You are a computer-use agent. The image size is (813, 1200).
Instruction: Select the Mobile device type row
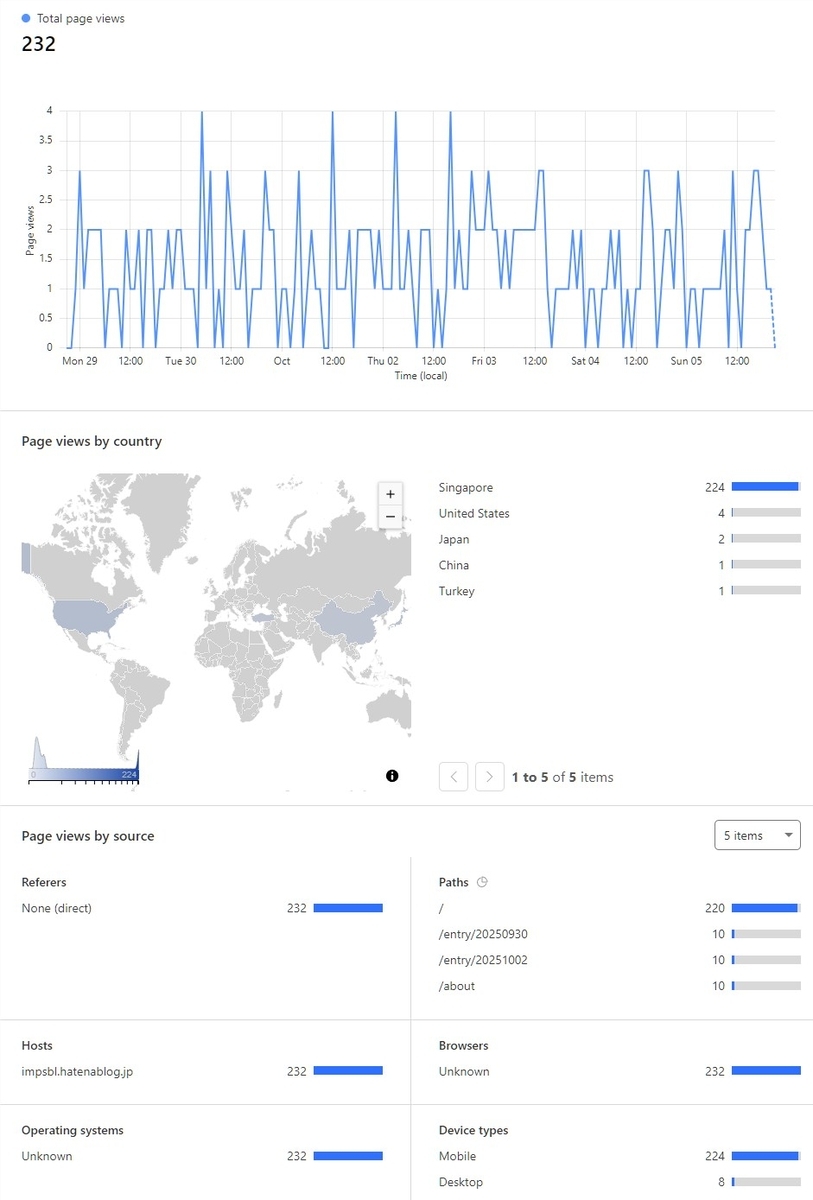619,1156
